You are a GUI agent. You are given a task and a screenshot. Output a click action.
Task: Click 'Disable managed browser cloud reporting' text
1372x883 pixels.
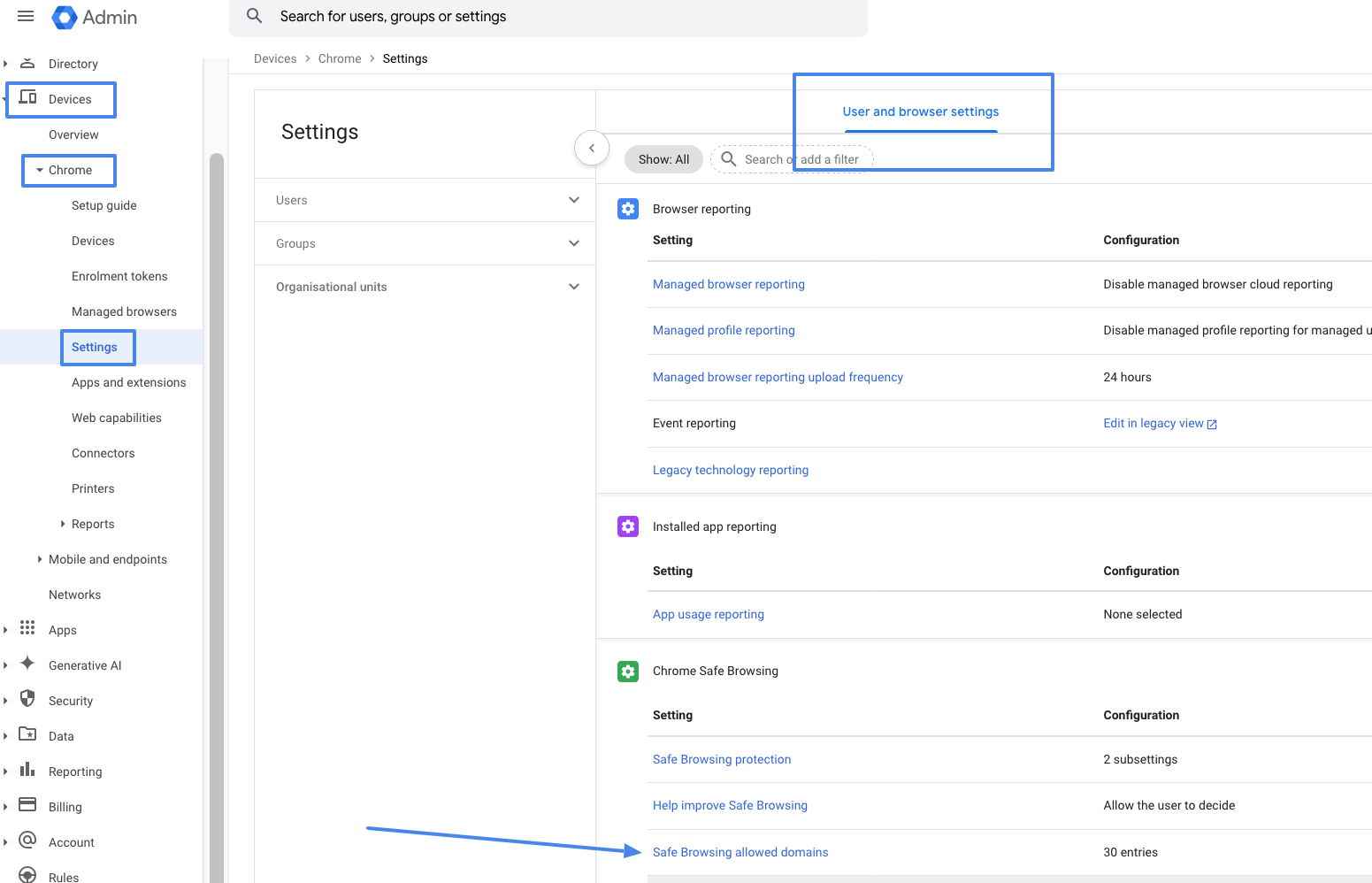click(1218, 284)
